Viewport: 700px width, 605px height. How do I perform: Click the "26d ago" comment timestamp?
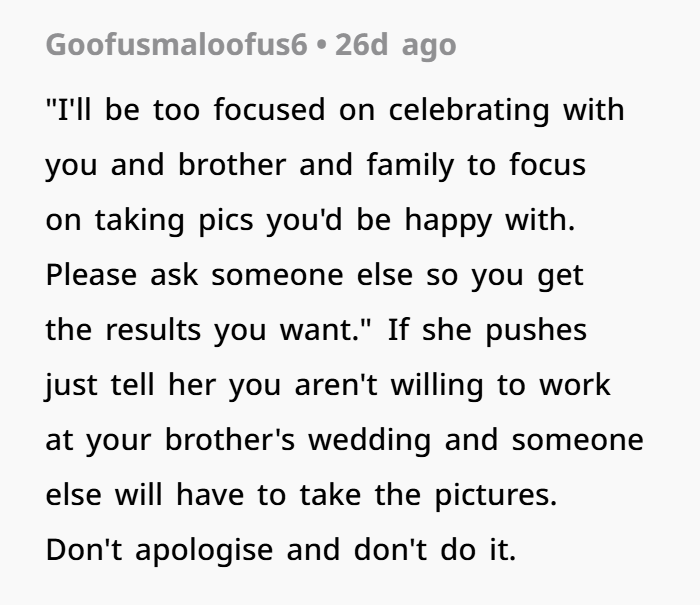(x=395, y=45)
